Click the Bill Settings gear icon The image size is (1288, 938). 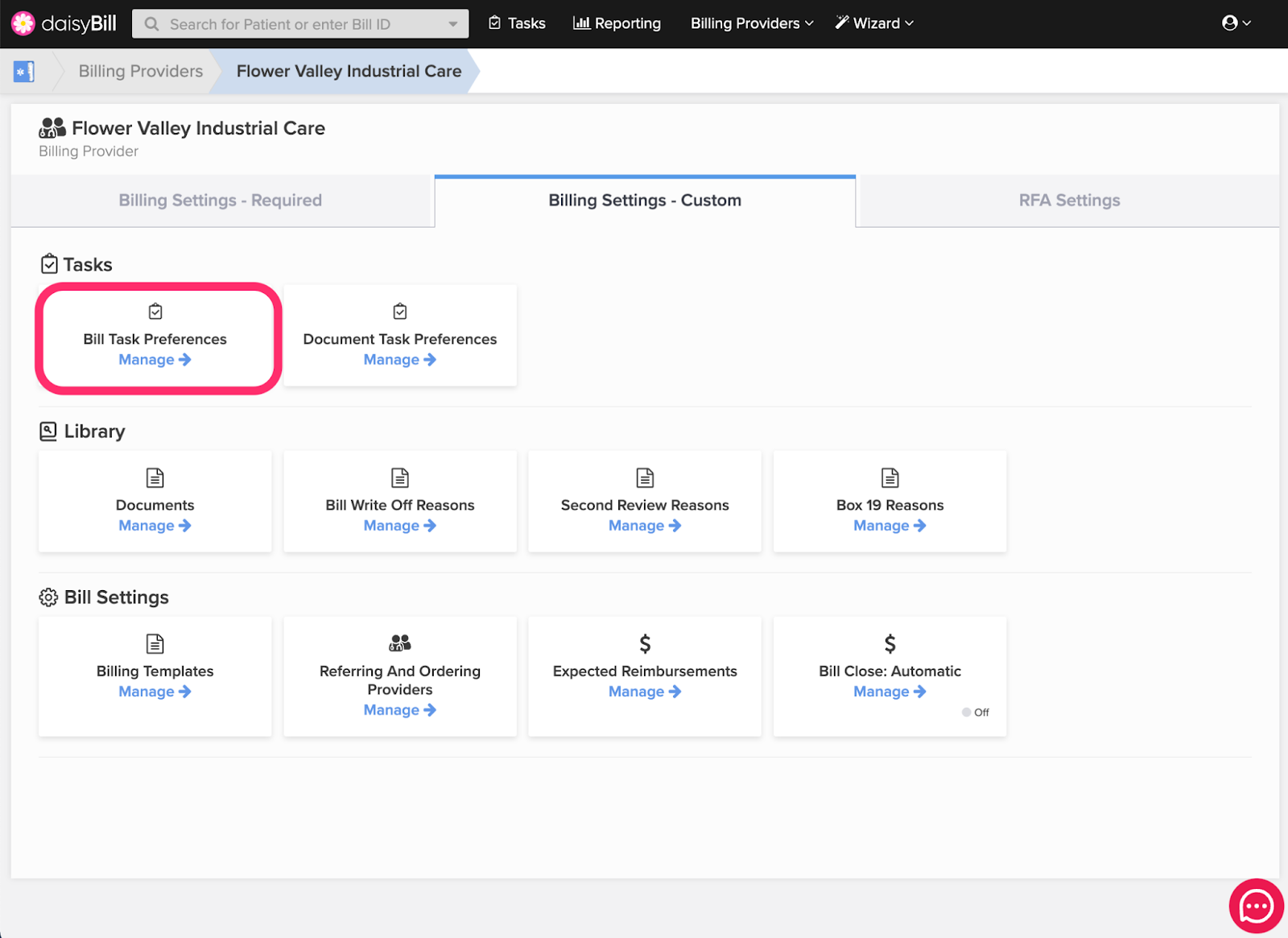point(48,597)
